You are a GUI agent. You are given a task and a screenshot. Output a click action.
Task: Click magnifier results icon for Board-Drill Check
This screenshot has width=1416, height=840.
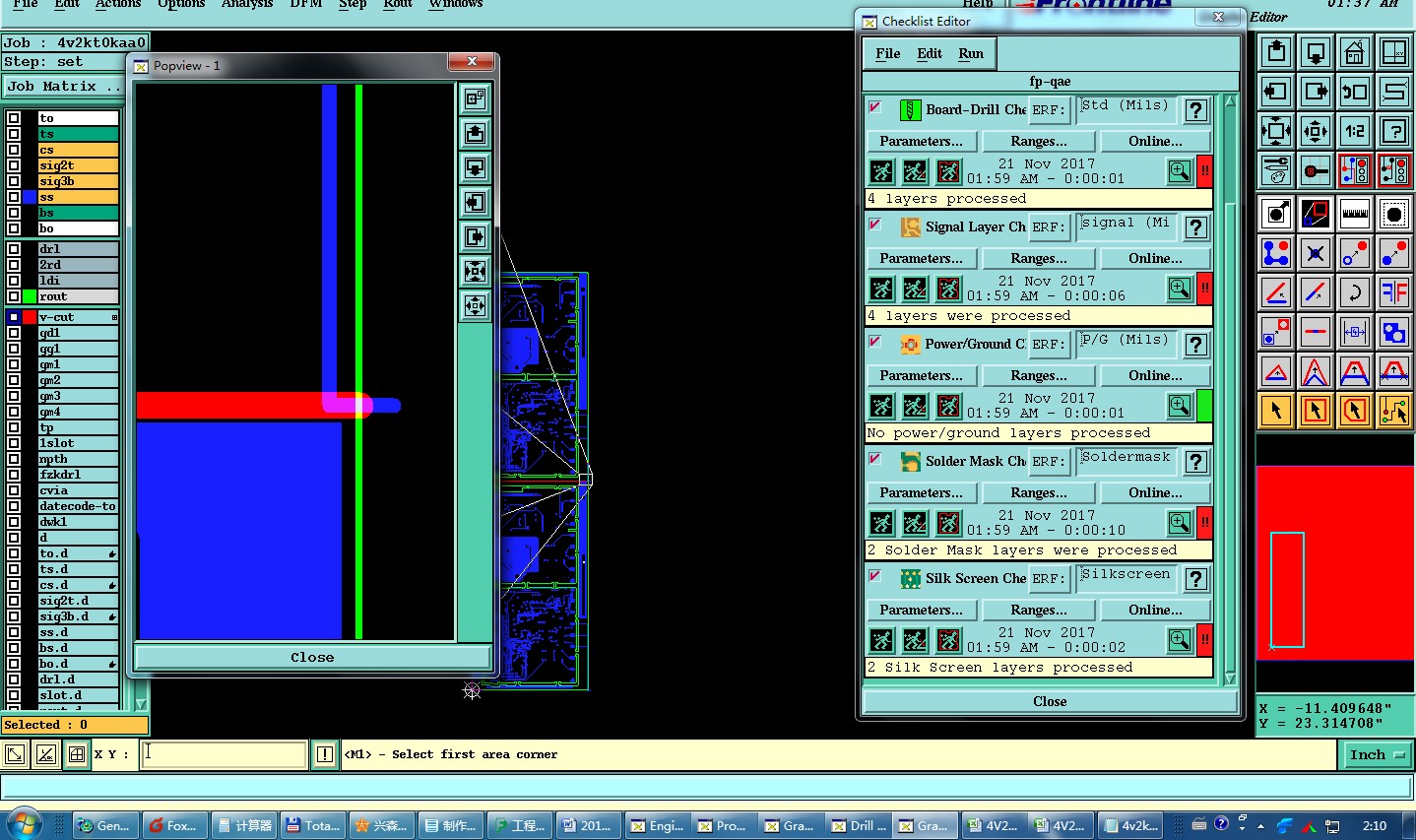point(1180,171)
